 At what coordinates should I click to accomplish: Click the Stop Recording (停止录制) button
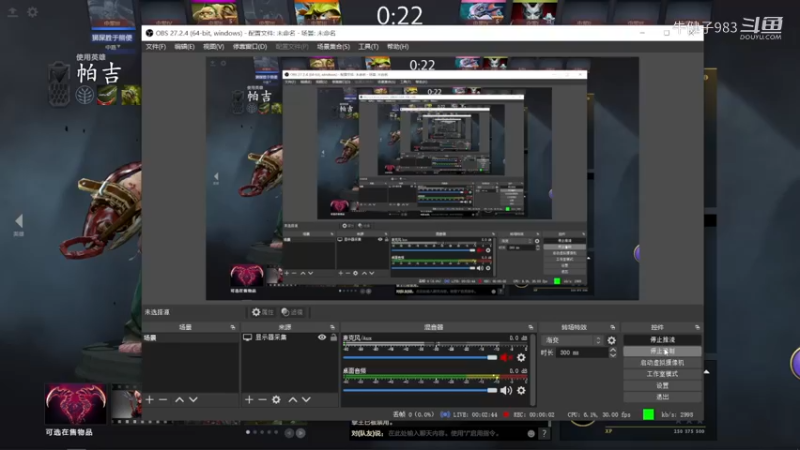[x=662, y=351]
